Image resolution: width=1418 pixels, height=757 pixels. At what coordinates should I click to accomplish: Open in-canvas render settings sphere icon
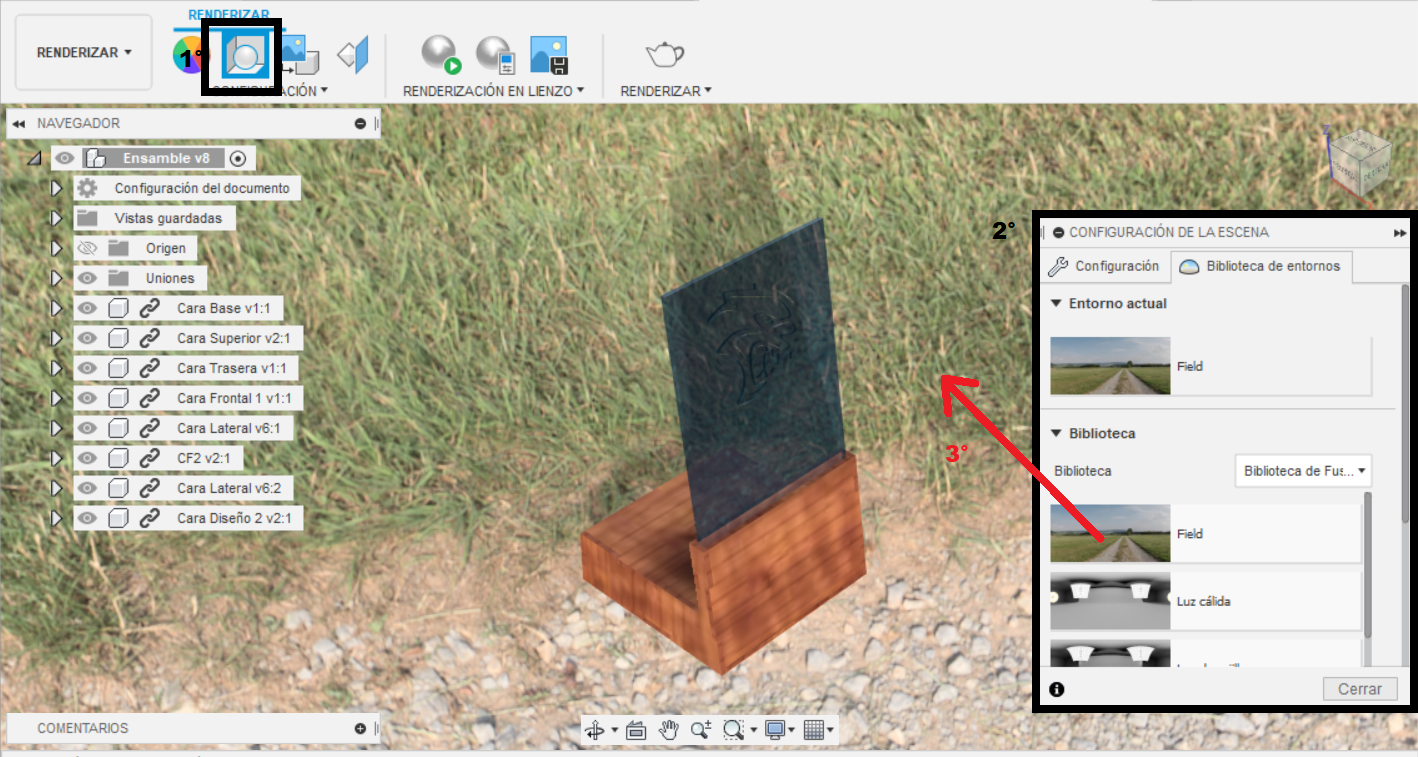coord(494,55)
